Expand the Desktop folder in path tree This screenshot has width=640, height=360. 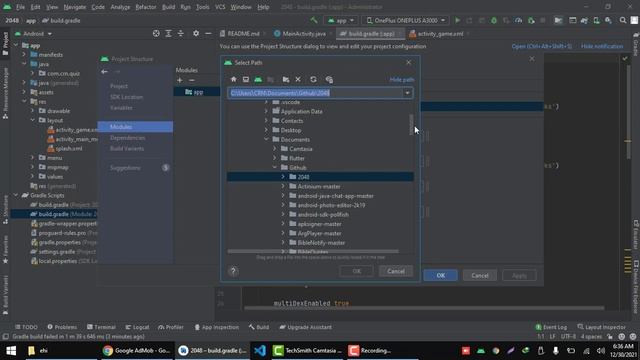click(267, 130)
